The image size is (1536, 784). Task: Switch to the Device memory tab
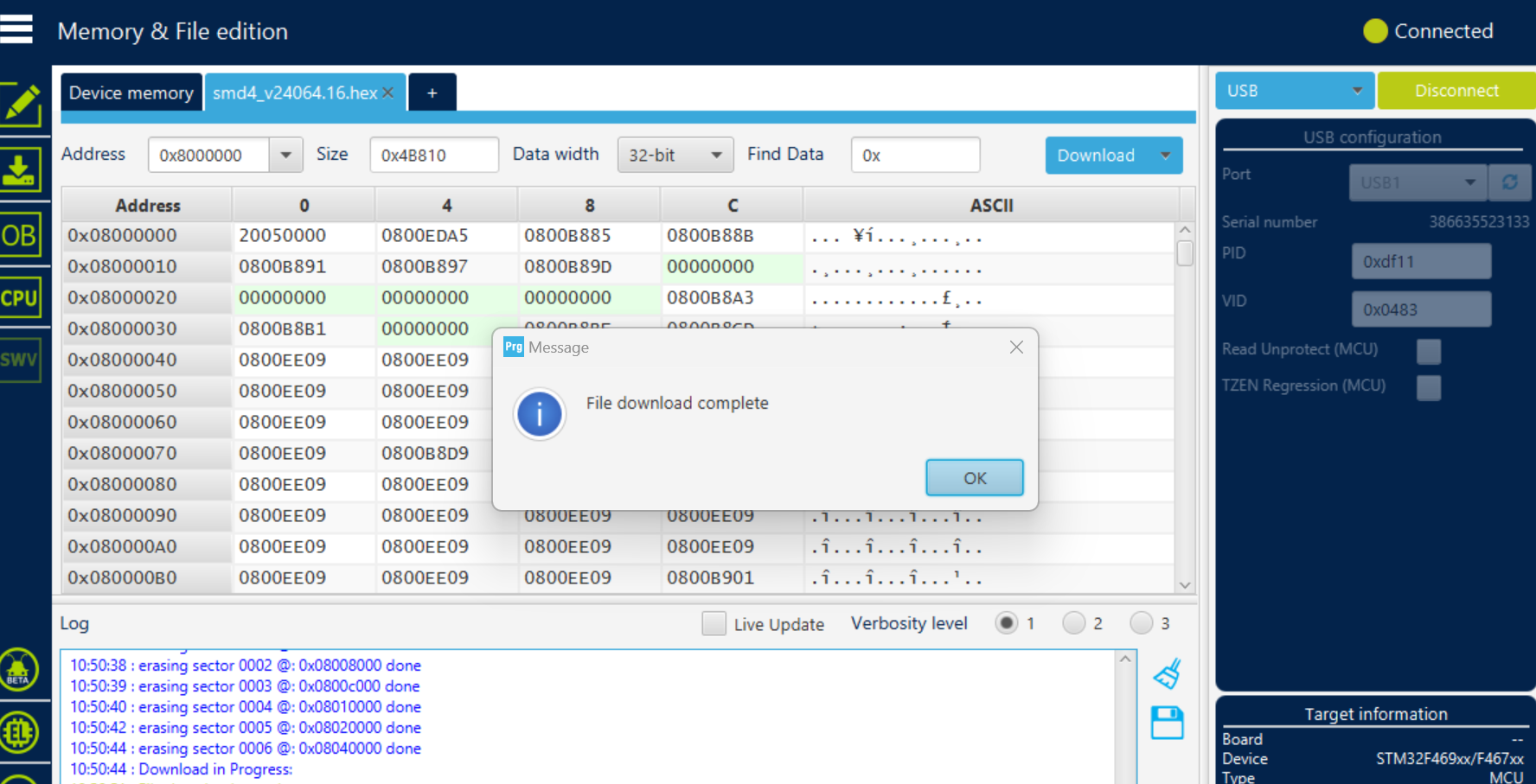coord(131,92)
